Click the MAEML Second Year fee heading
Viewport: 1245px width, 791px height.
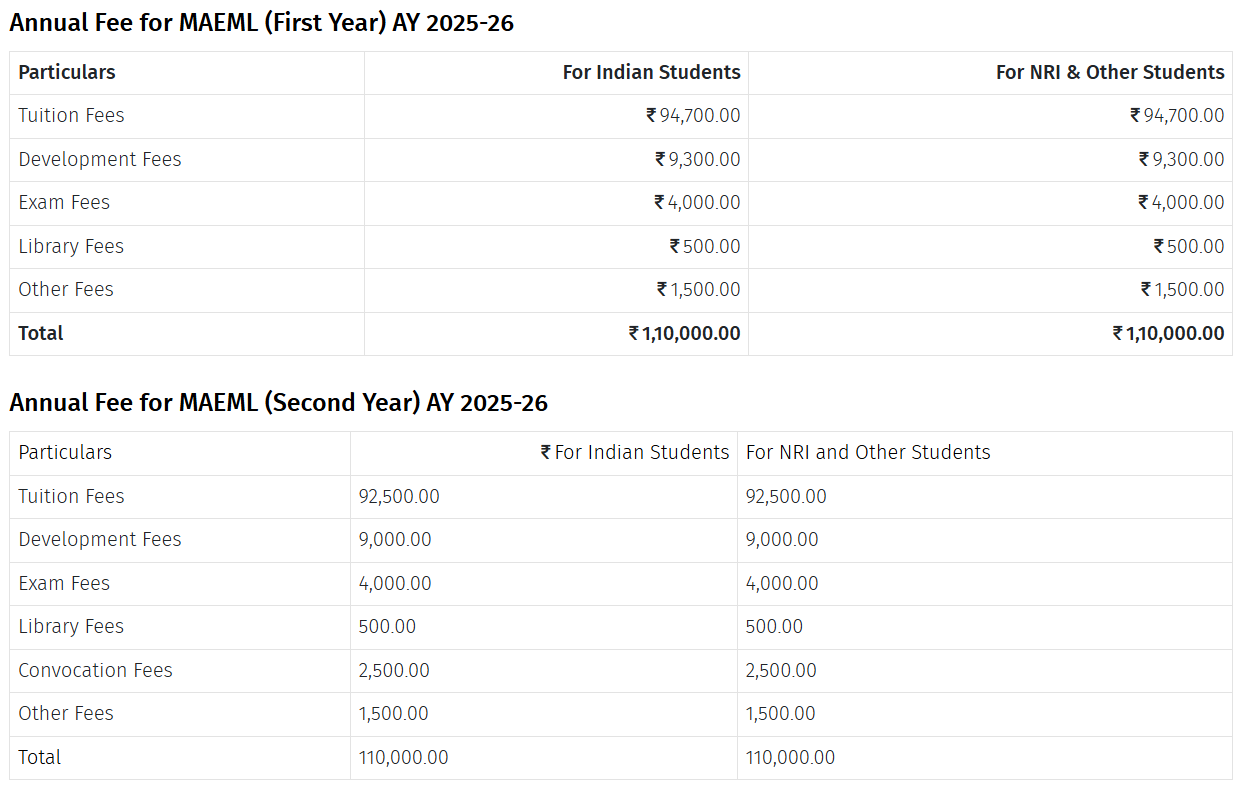click(278, 403)
